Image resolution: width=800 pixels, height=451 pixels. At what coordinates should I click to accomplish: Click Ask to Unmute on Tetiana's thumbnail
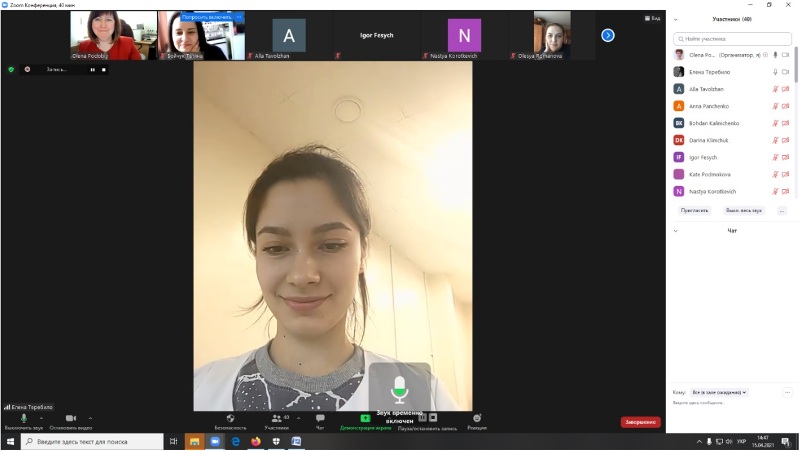tap(206, 17)
